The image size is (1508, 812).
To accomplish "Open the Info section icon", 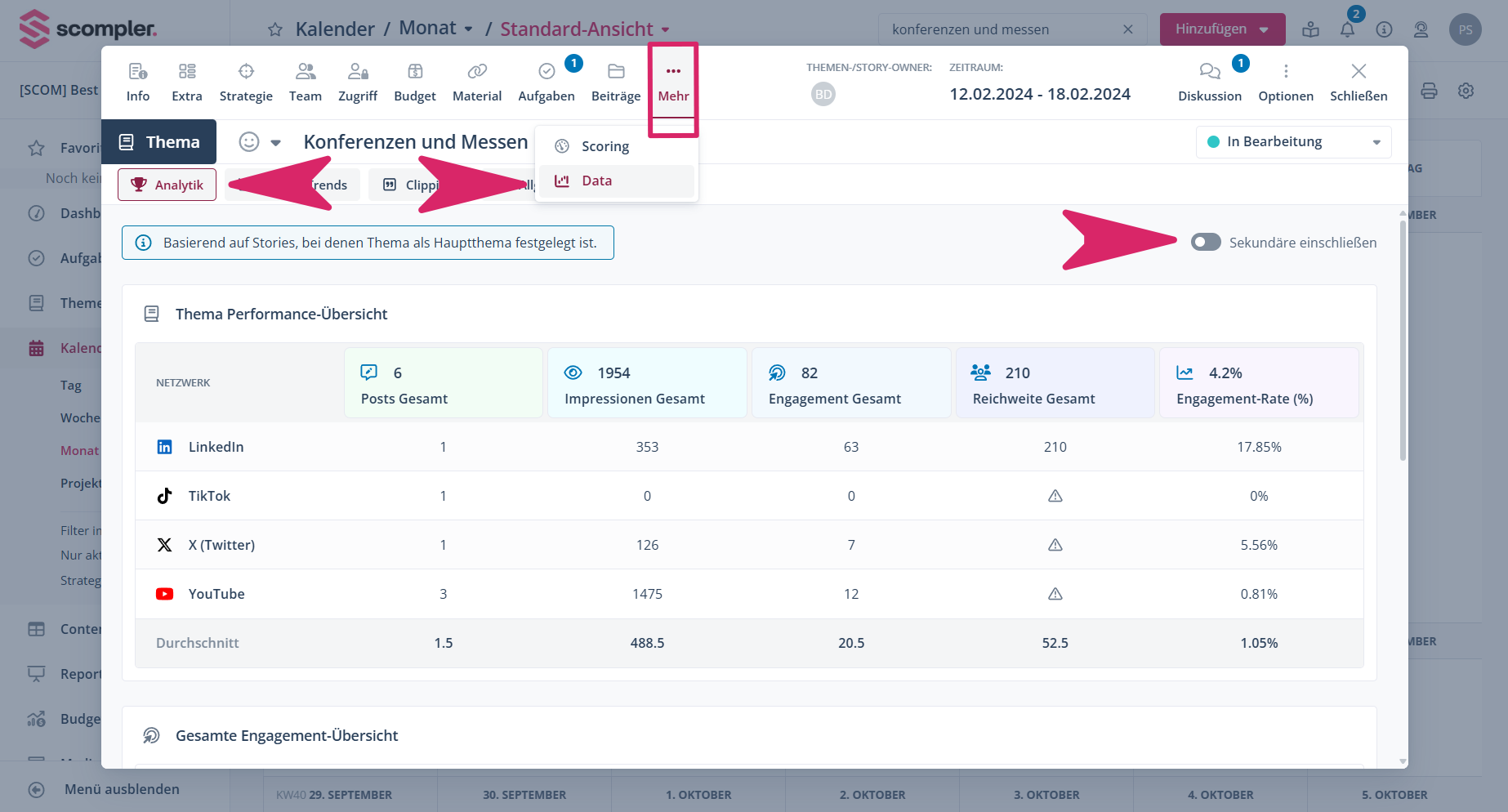I will point(137,72).
